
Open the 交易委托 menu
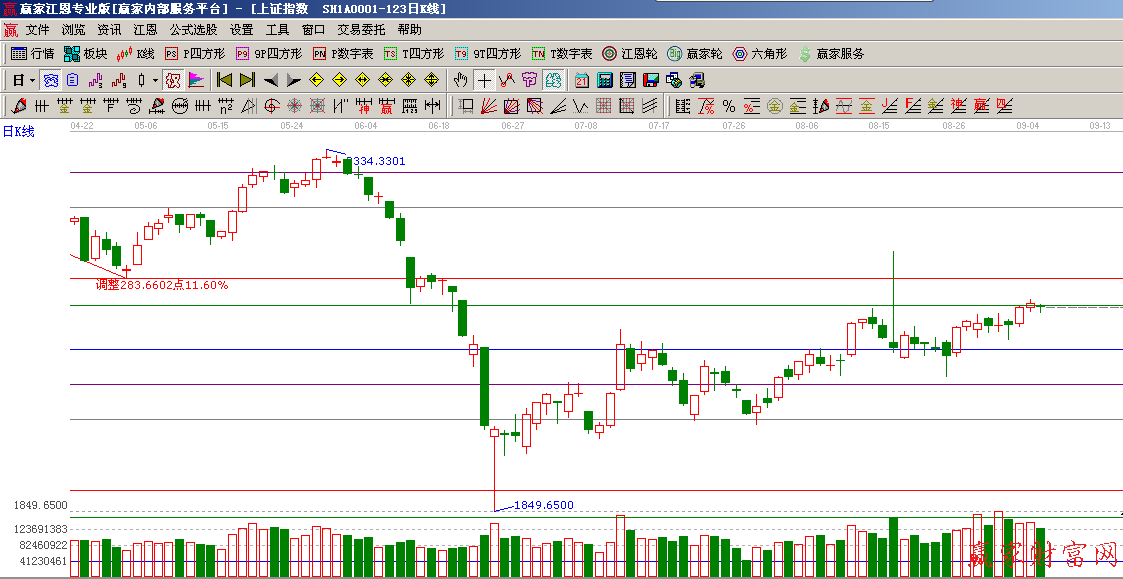coord(361,30)
